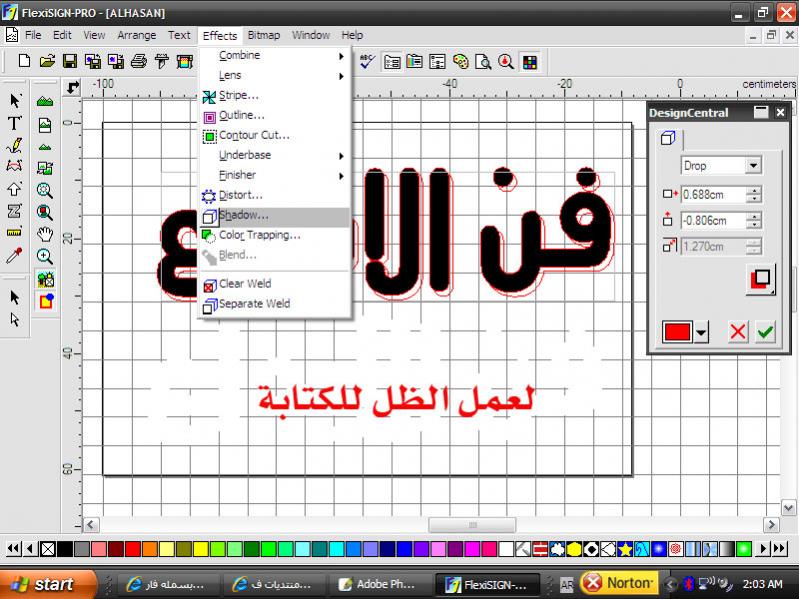
Task: Expand the Finisher submenu
Action: 341,175
